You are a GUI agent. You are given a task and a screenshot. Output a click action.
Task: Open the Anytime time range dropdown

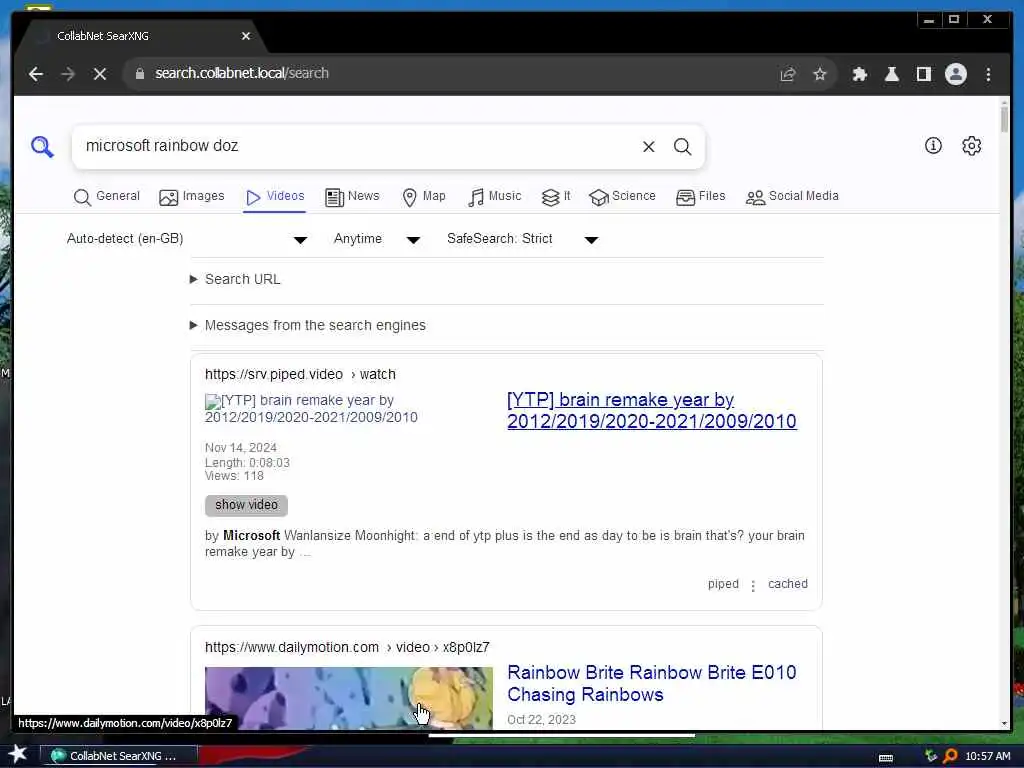[377, 239]
